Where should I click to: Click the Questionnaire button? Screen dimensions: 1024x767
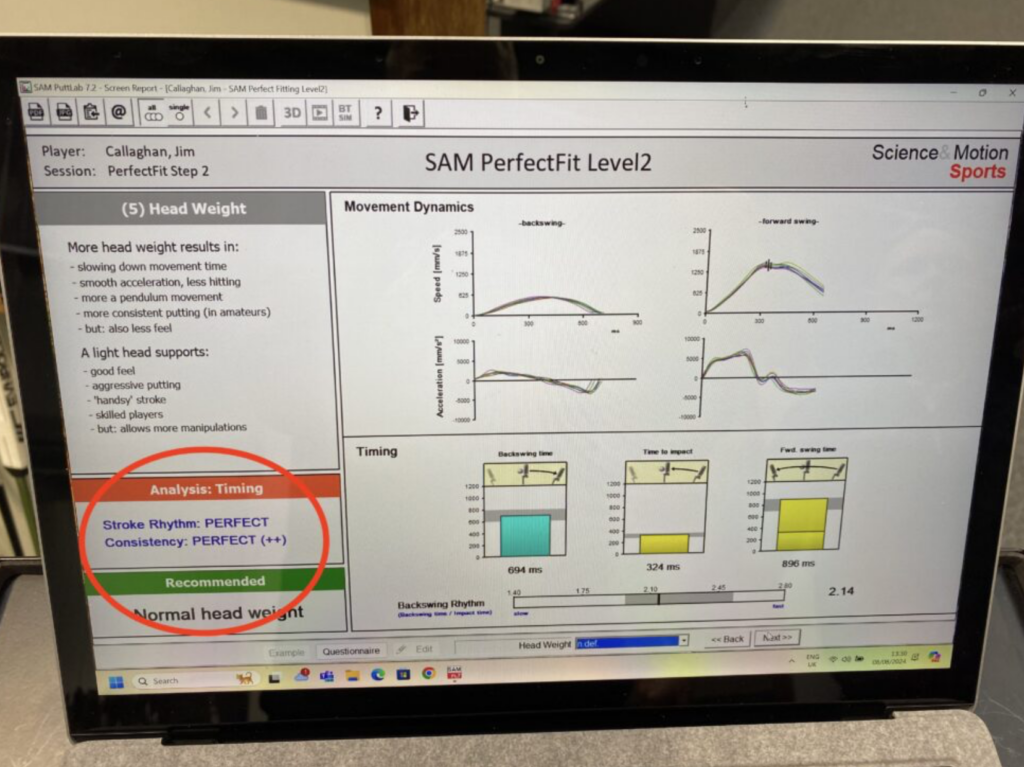[x=351, y=650]
